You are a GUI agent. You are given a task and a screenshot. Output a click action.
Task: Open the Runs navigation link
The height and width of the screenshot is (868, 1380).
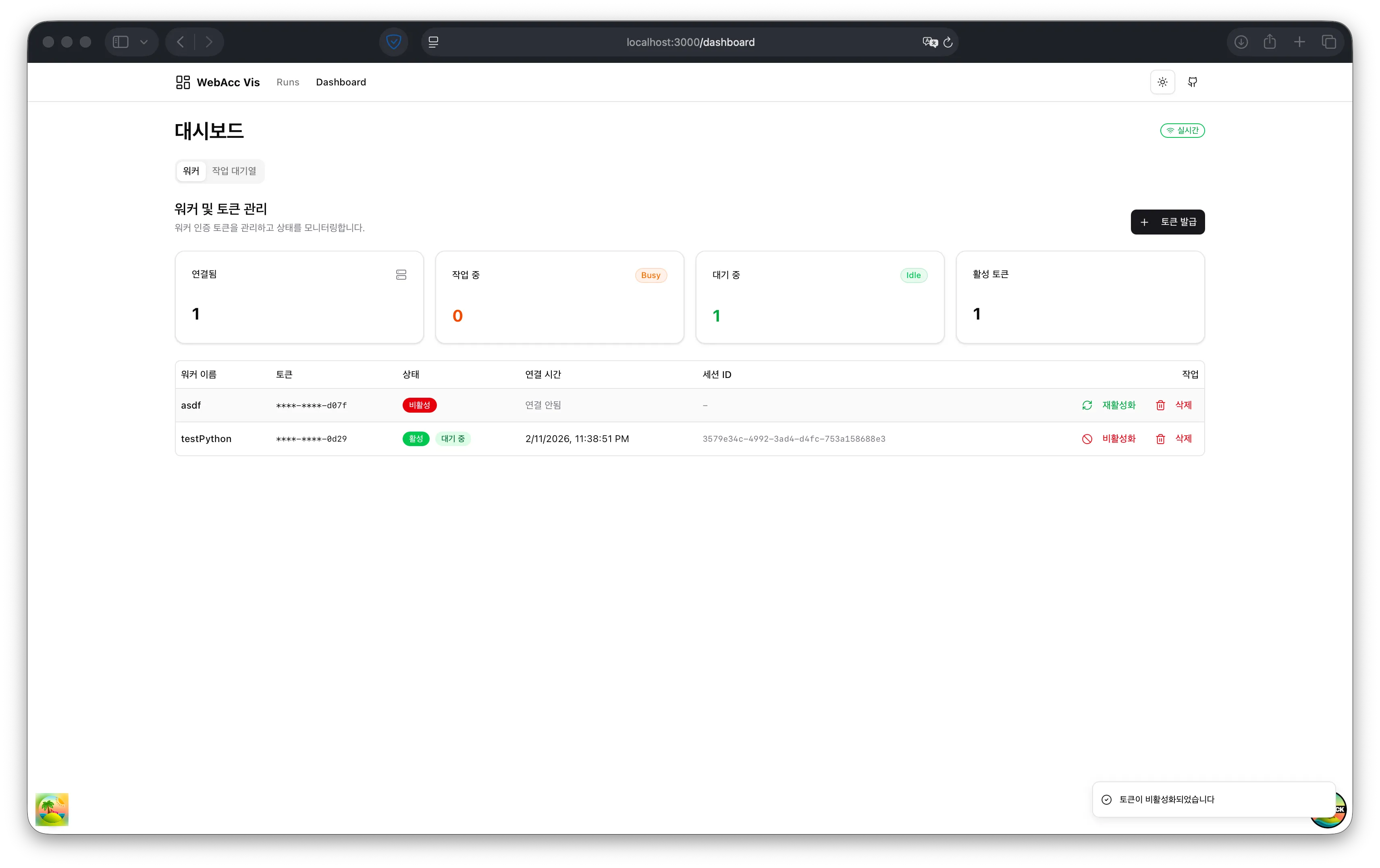(x=288, y=82)
